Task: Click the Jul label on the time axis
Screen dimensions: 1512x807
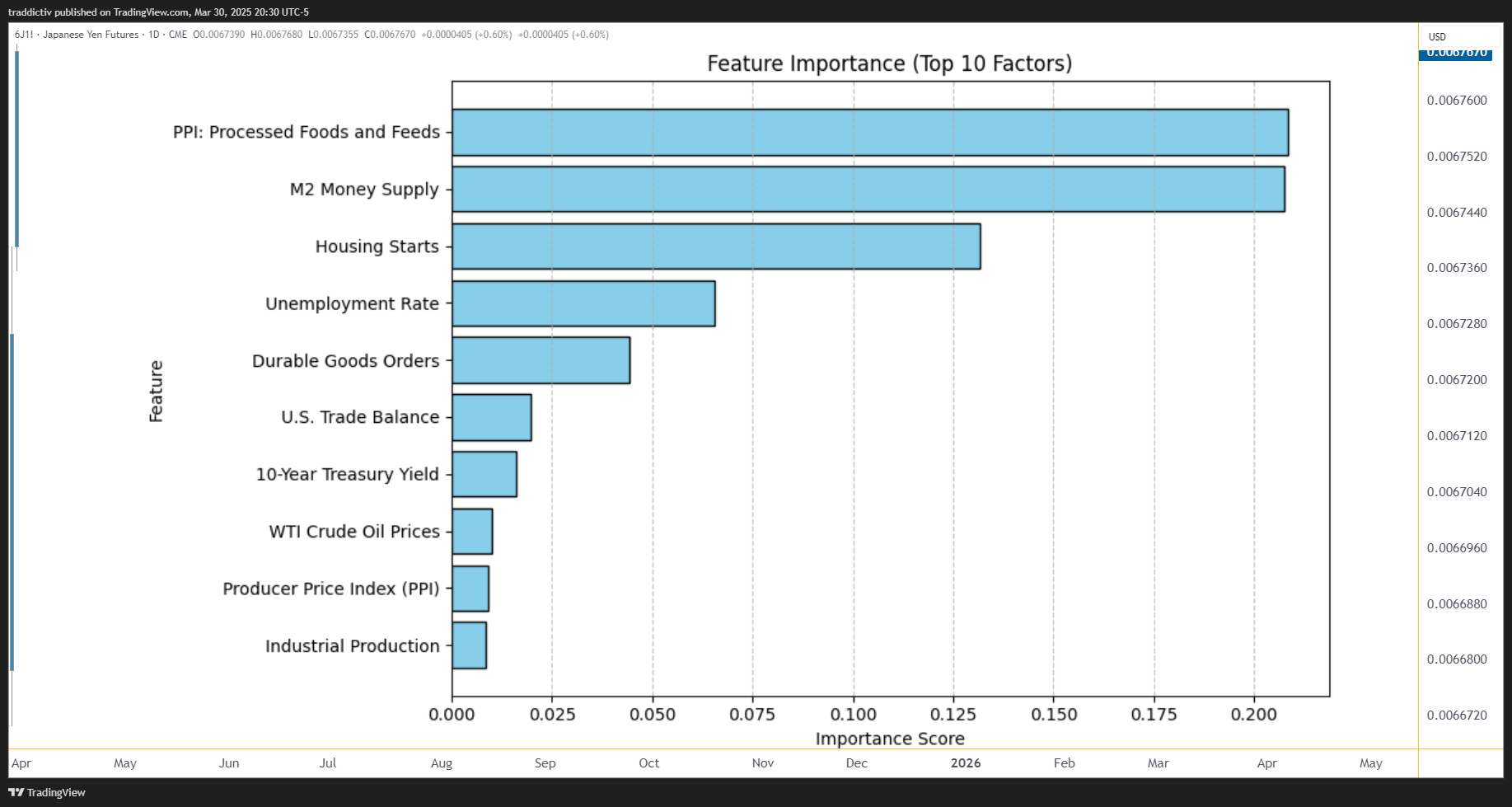Action: click(328, 763)
